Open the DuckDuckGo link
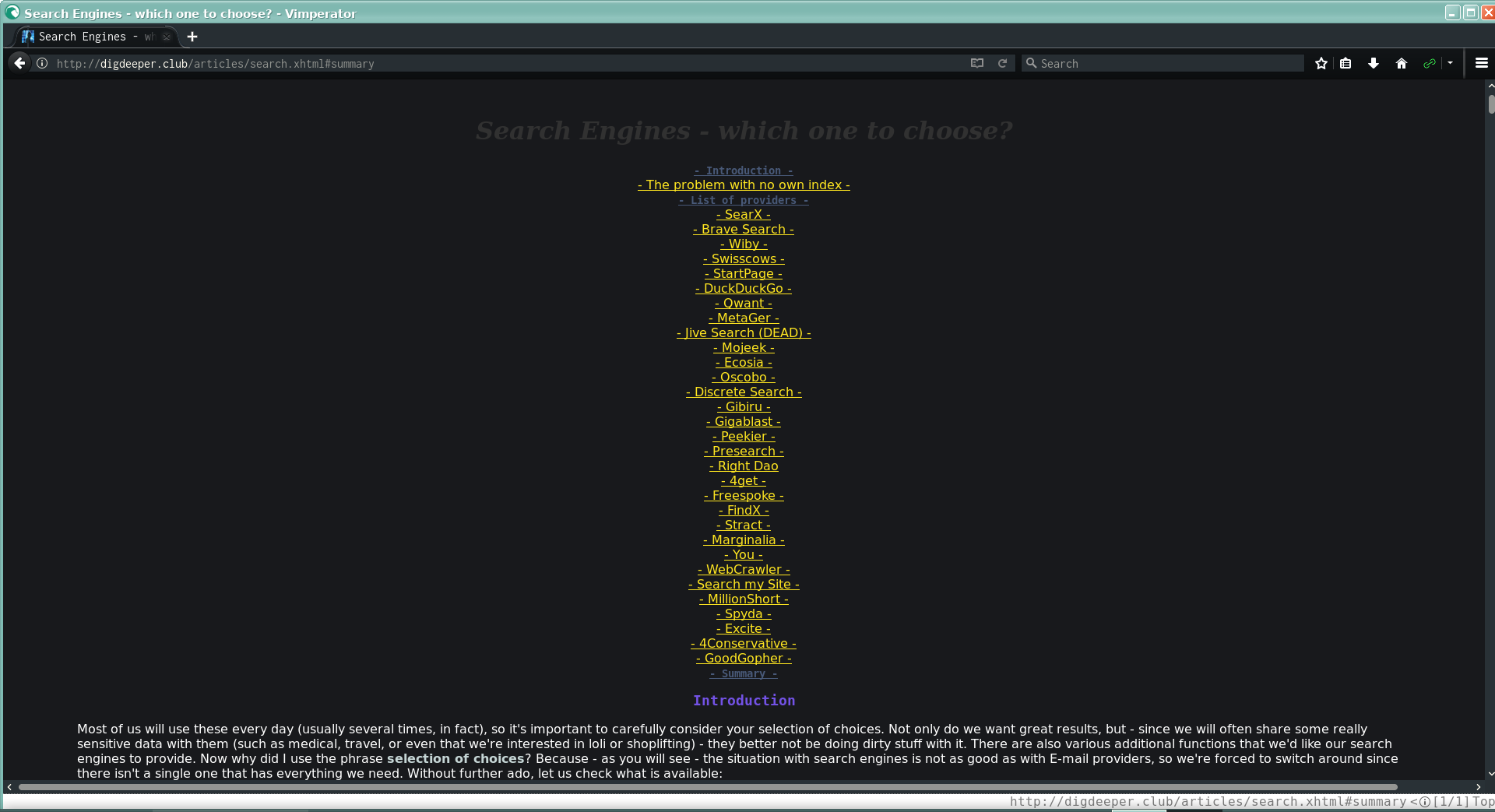The image size is (1495, 812). tap(744, 288)
